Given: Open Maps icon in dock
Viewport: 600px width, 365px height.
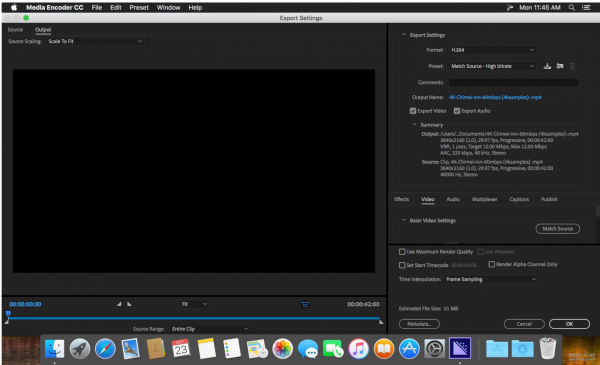Looking at the screenshot, I should tap(257, 349).
